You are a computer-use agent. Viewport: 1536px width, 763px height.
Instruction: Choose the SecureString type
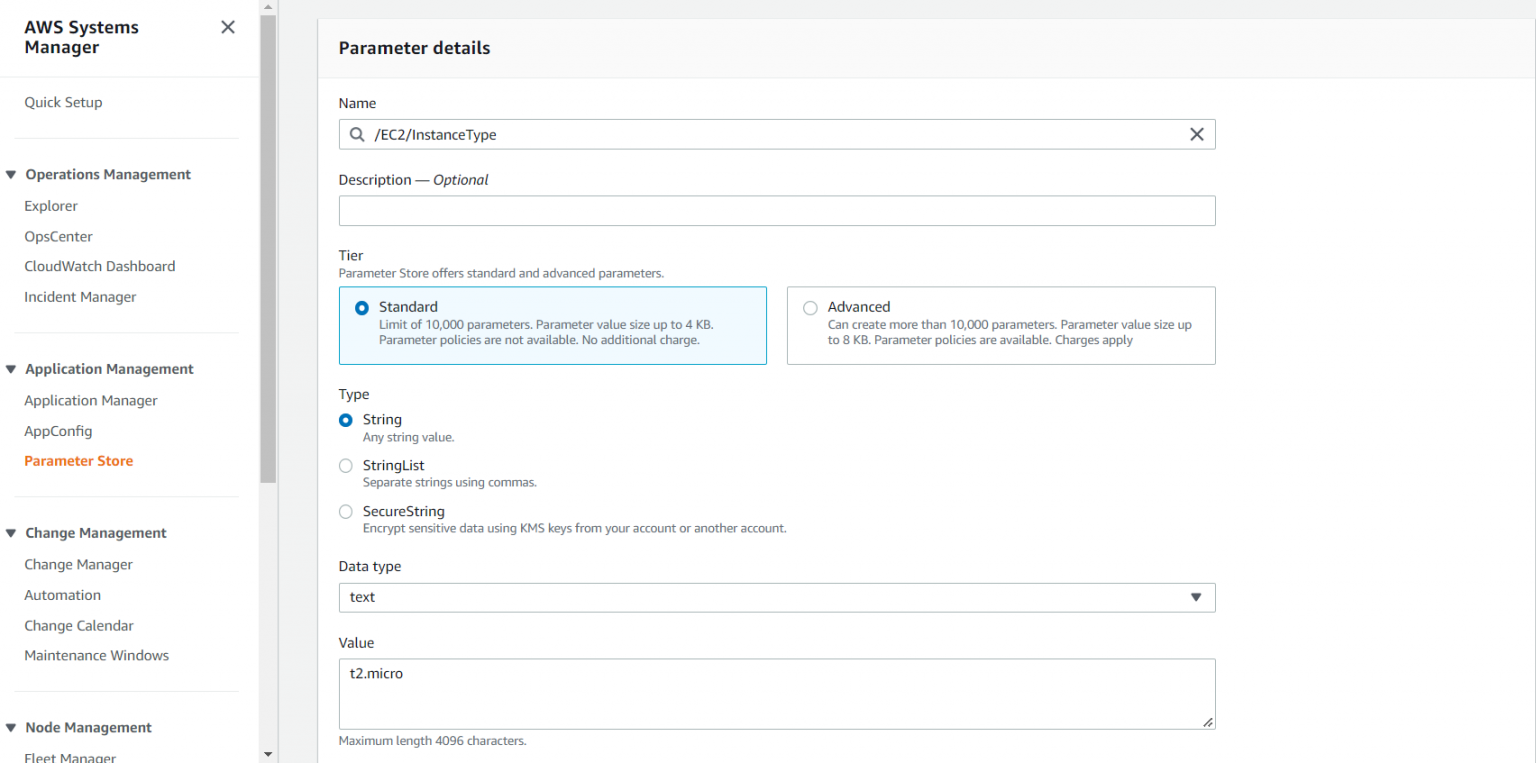tap(346, 512)
